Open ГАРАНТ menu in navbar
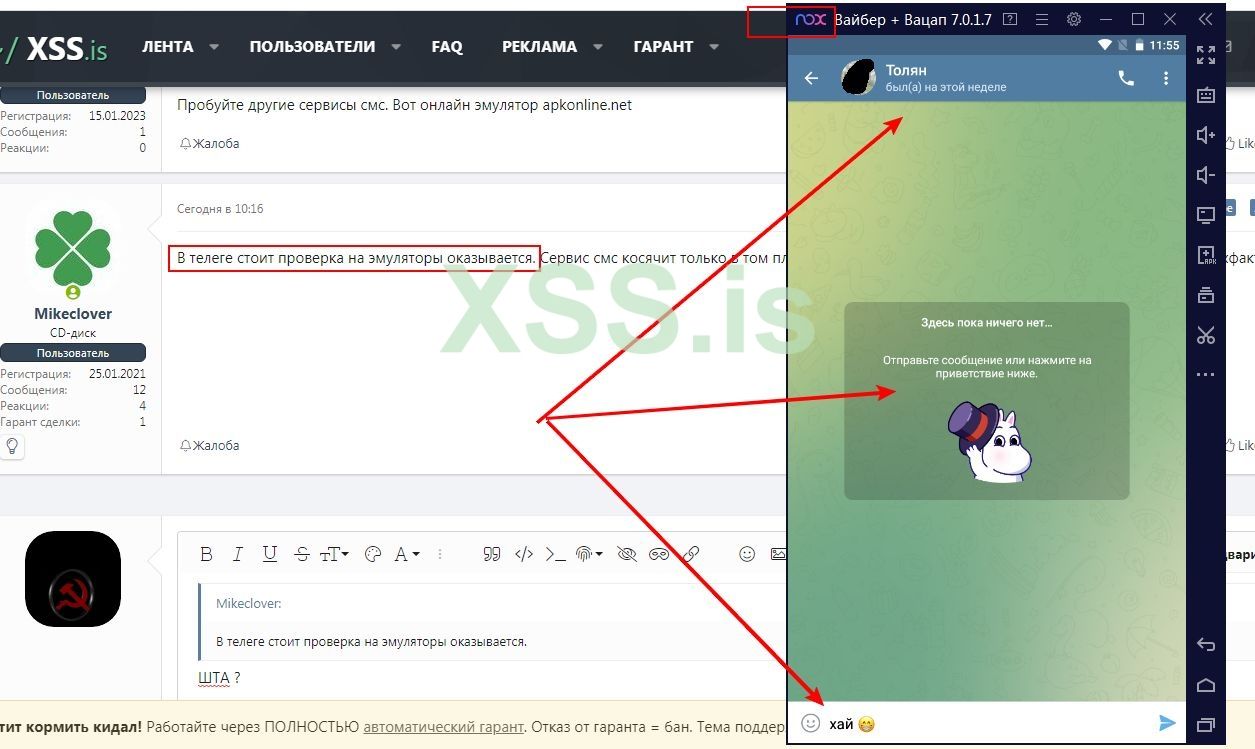1255x749 pixels. (663, 46)
